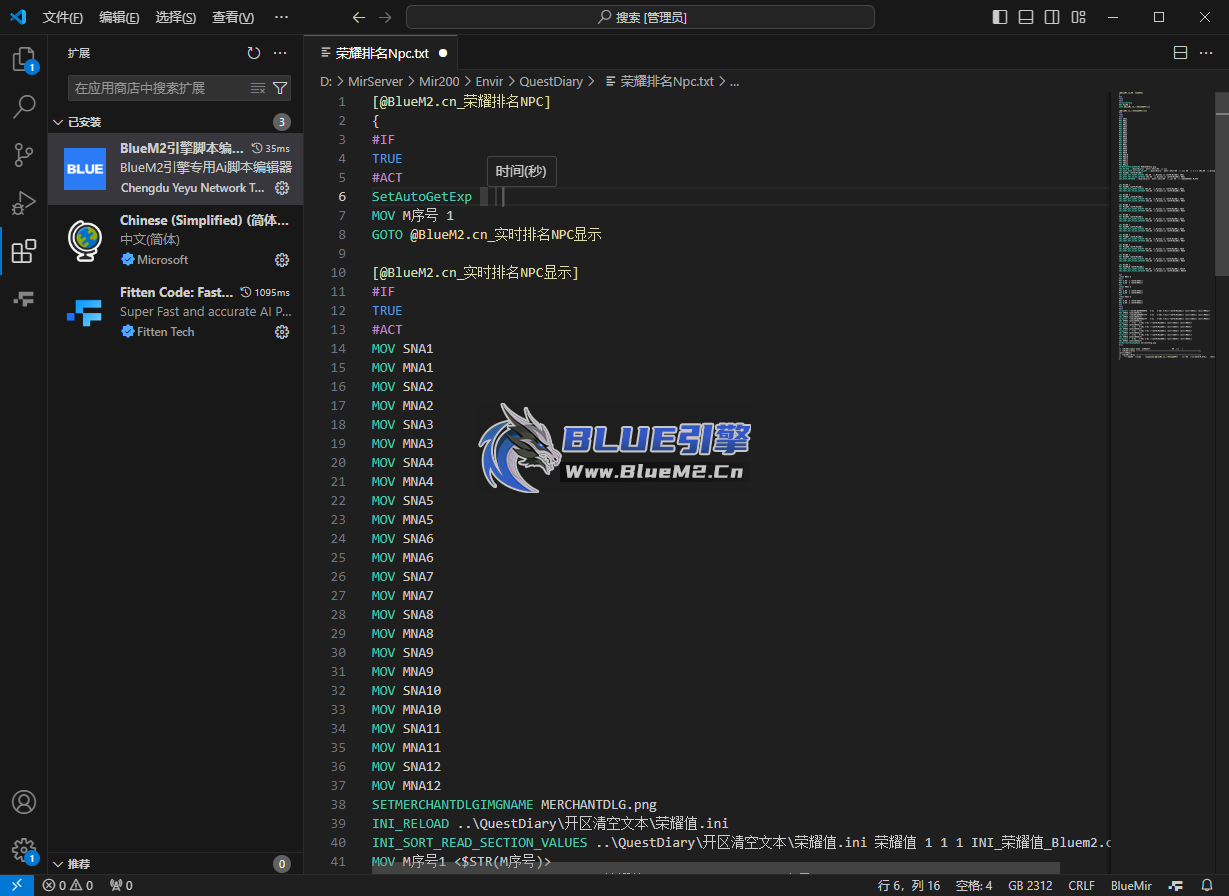This screenshot has height=896, width=1229.
Task: Open Envir breadcrumb dropdown
Action: (489, 82)
